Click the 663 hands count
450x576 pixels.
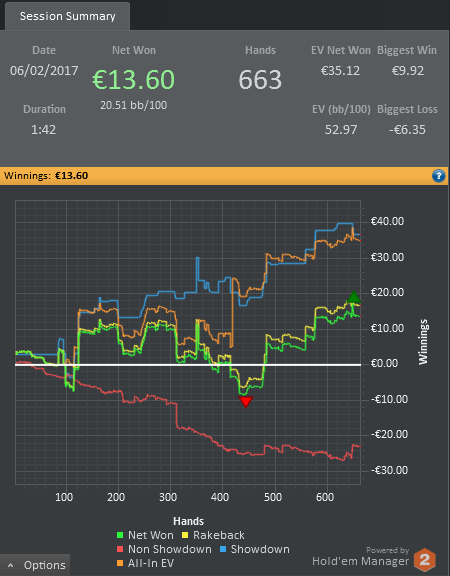click(x=260, y=80)
